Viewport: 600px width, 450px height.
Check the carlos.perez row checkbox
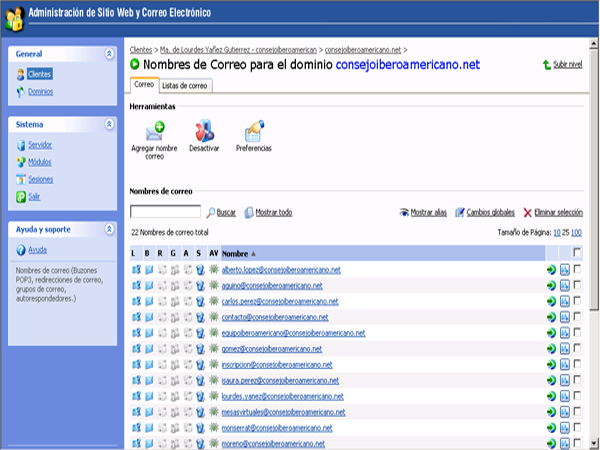pyautogui.click(x=577, y=300)
